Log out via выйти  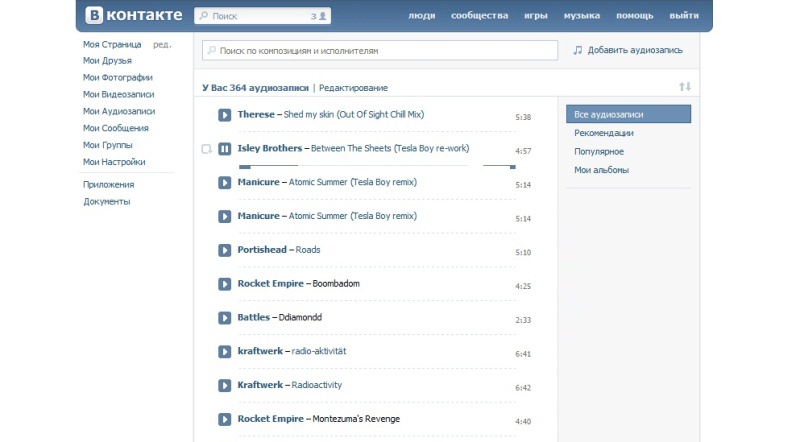(684, 15)
